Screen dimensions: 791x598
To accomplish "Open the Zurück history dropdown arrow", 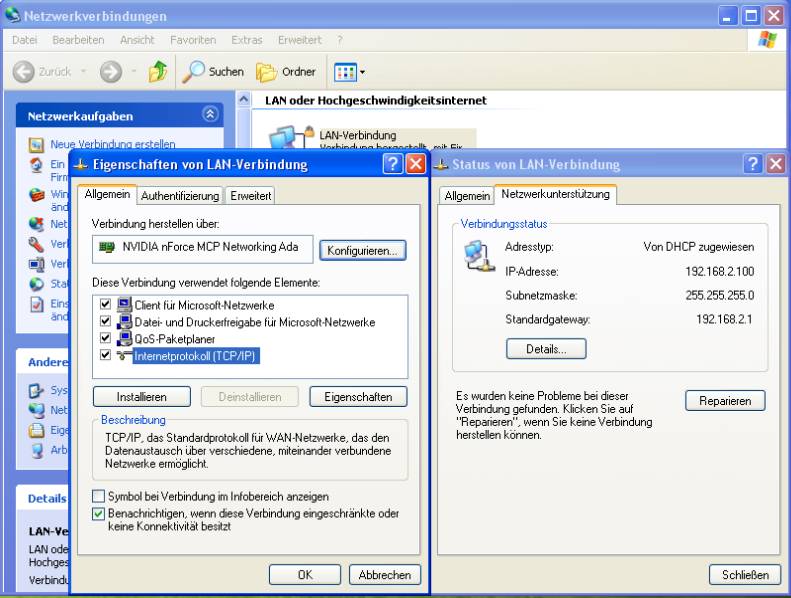I will coord(84,72).
